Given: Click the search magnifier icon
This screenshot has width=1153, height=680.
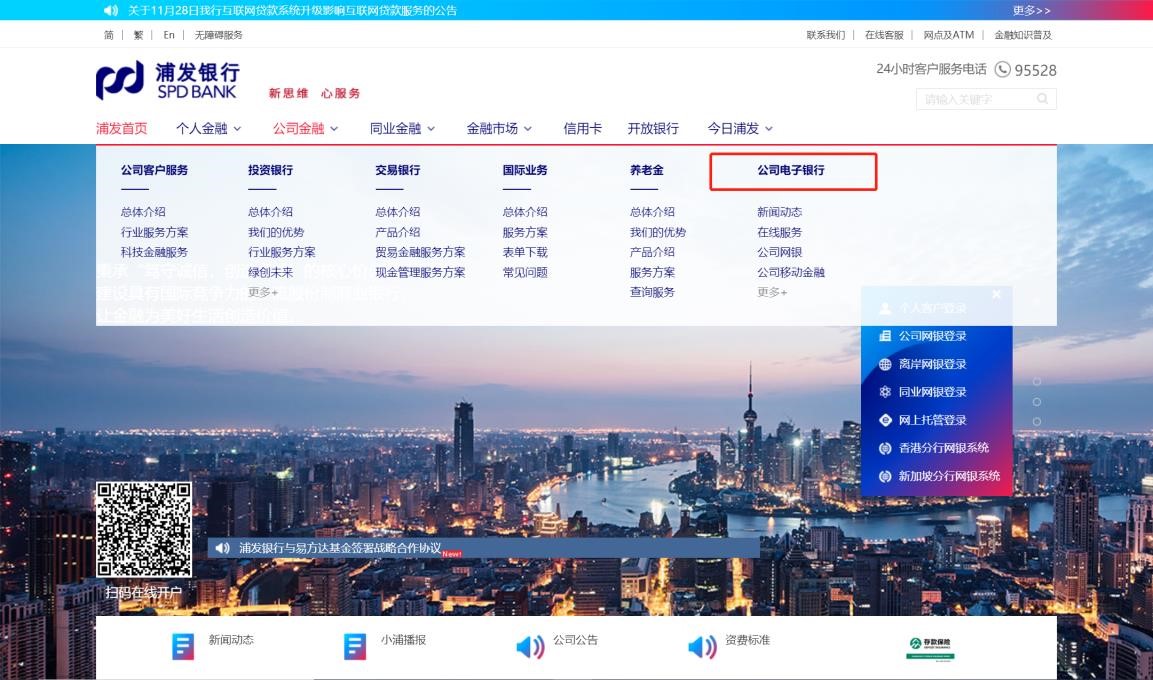Looking at the screenshot, I should pyautogui.click(x=1042, y=99).
